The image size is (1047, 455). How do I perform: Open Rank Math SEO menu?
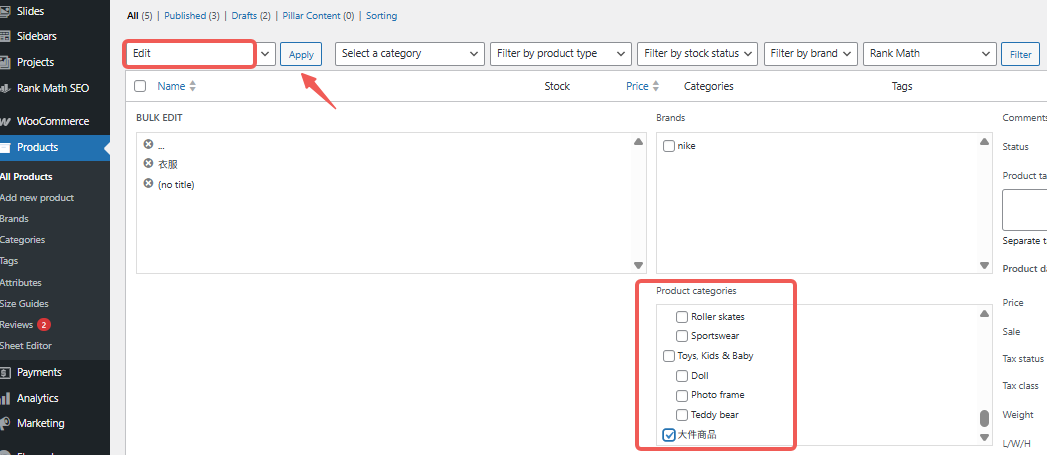pos(52,88)
